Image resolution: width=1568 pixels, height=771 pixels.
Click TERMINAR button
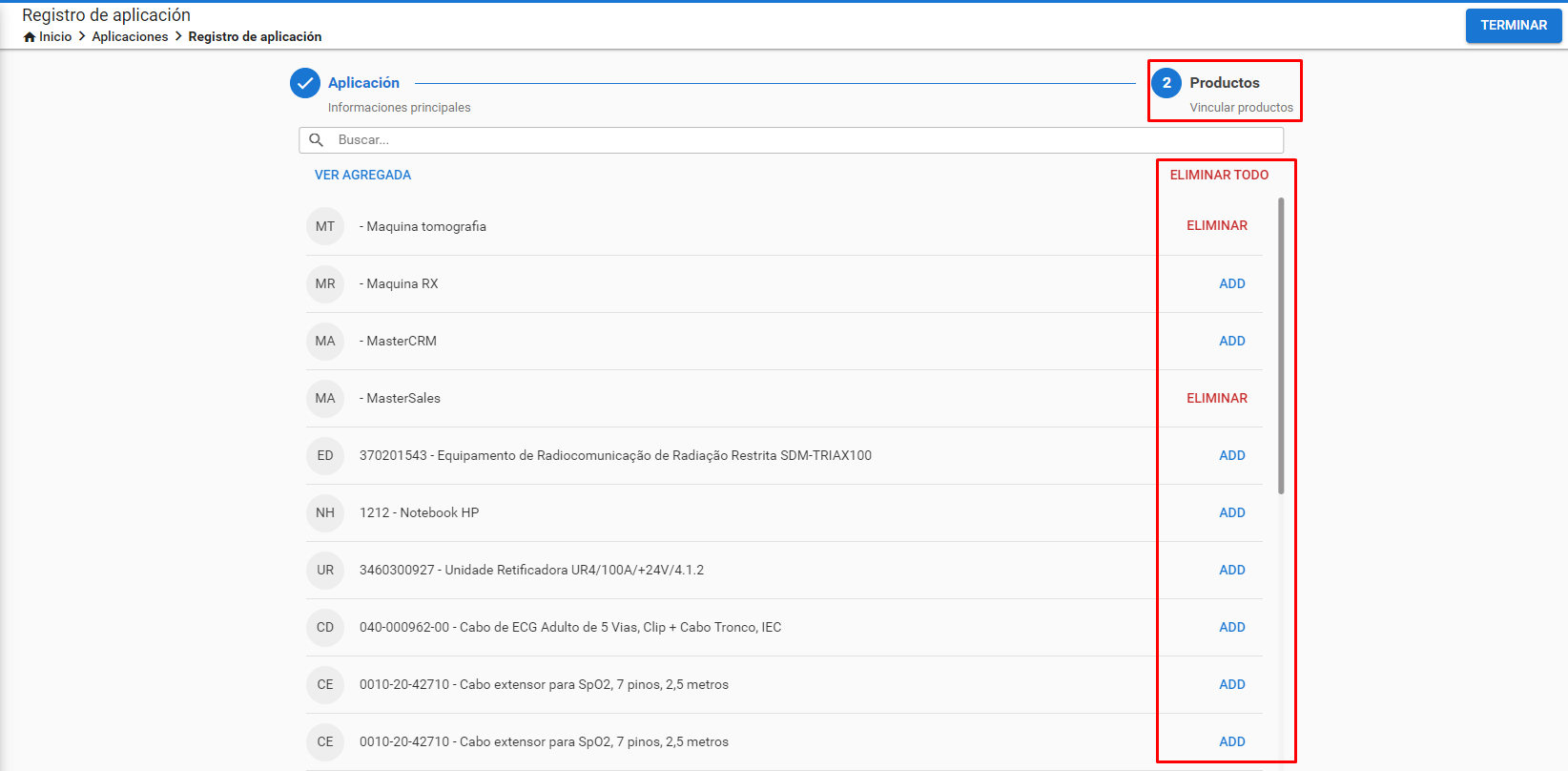(1514, 25)
